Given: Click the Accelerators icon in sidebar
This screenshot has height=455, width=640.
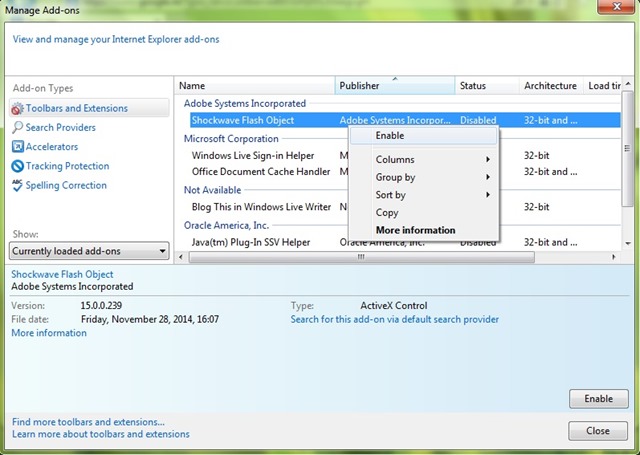Looking at the screenshot, I should click(x=17, y=147).
